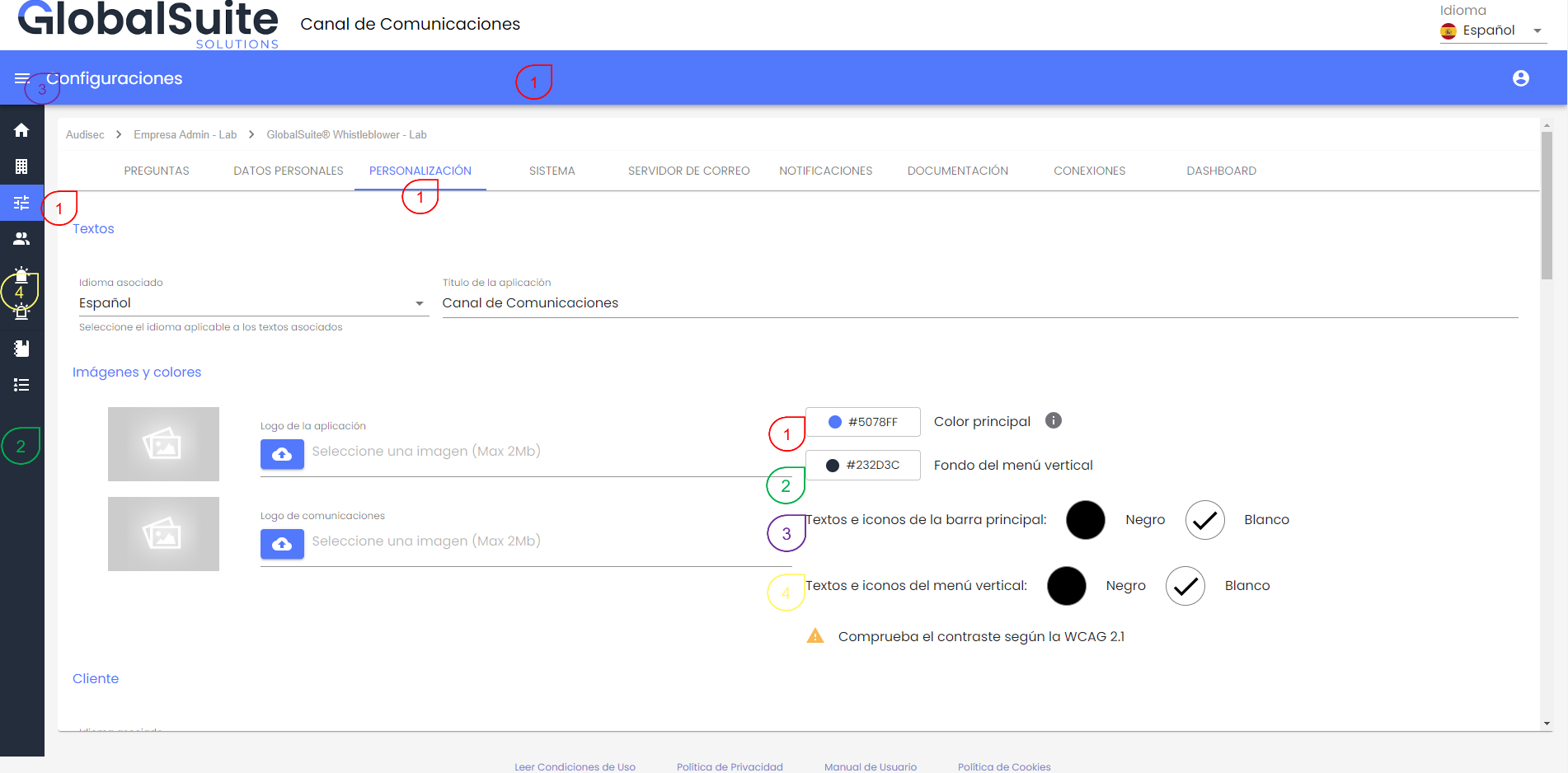This screenshot has height=773, width=1568.
Task: Open the list icon in sidebar
Action: coord(21,385)
